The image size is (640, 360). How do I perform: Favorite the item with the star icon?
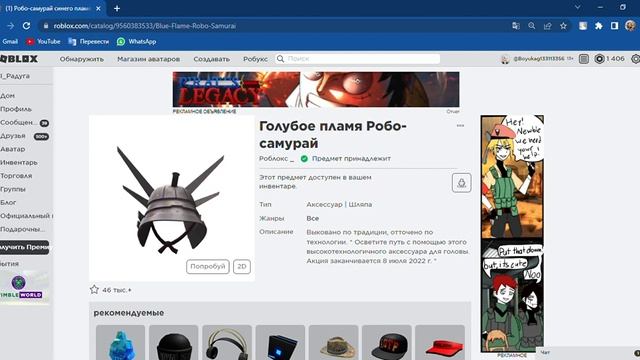click(94, 290)
